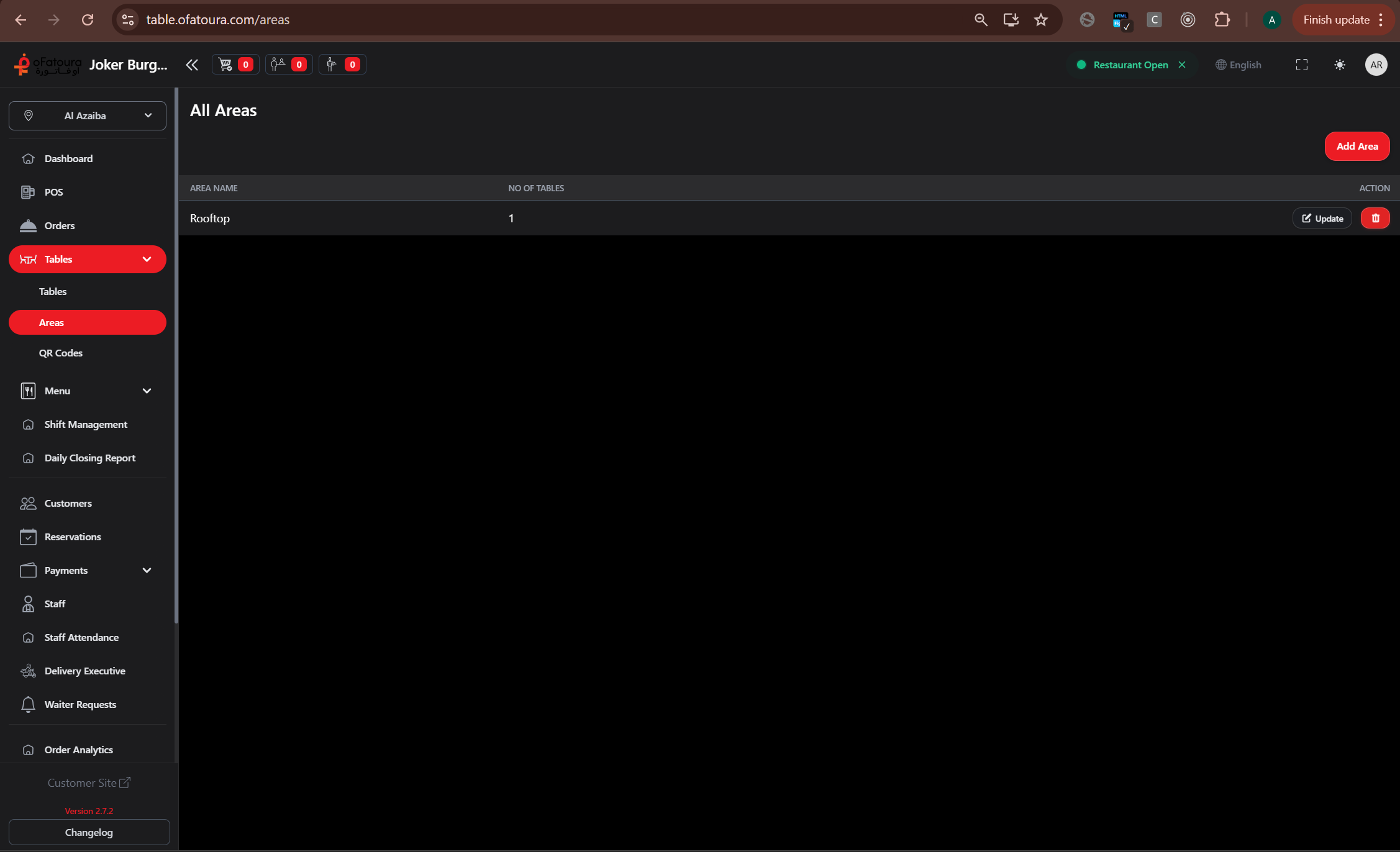Open the Al Azaiba branch dropdown
The image size is (1400, 852).
pyautogui.click(x=88, y=116)
